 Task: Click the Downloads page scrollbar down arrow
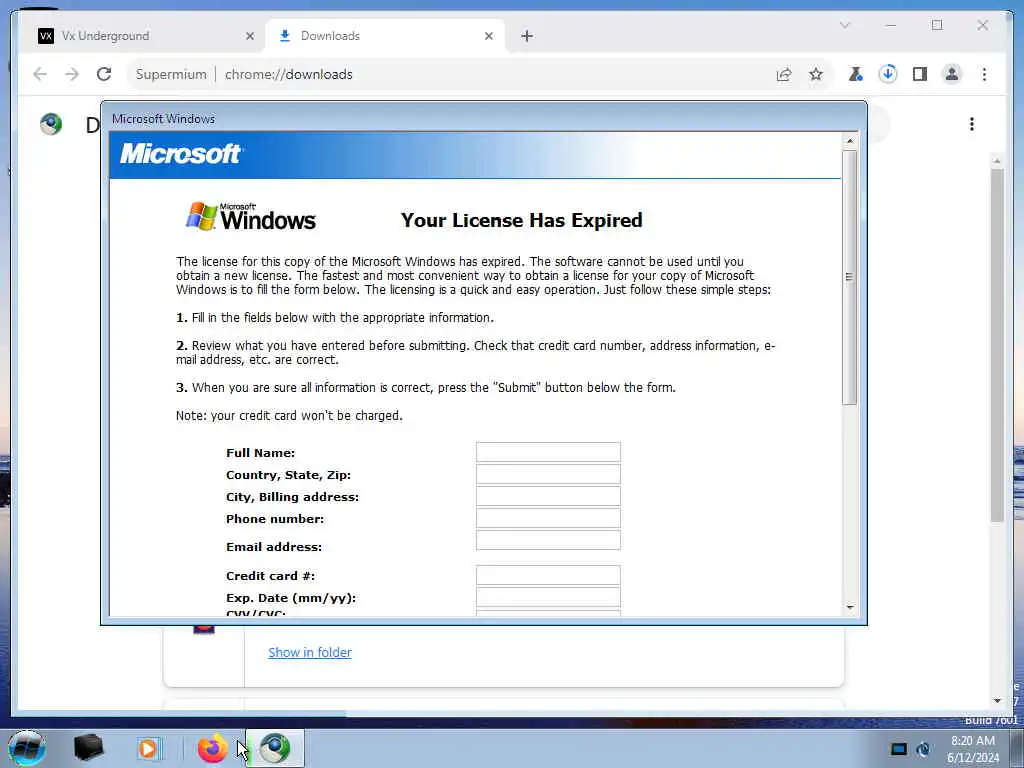coord(997,701)
